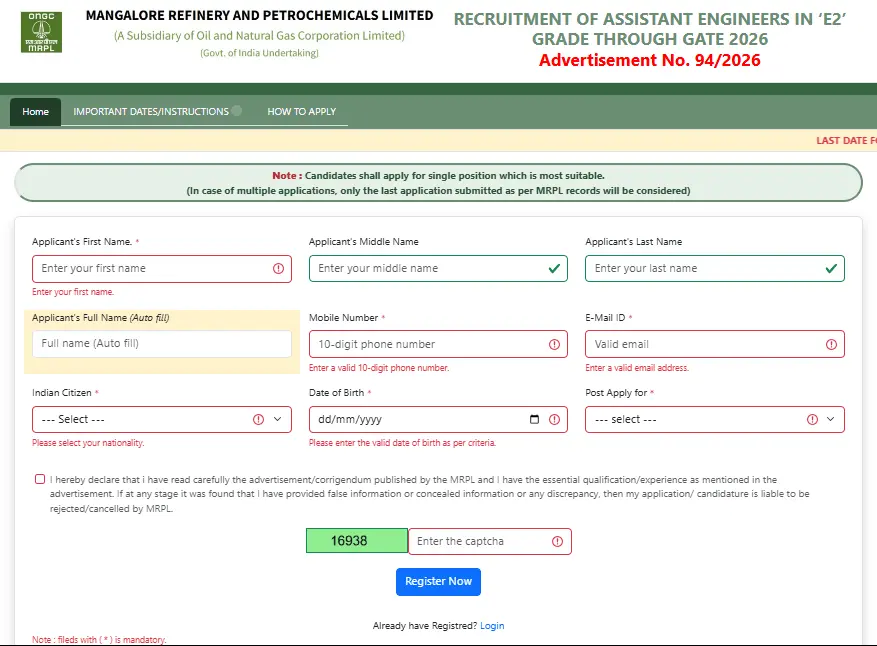Click the green checkmark in Middle Name field

[554, 268]
